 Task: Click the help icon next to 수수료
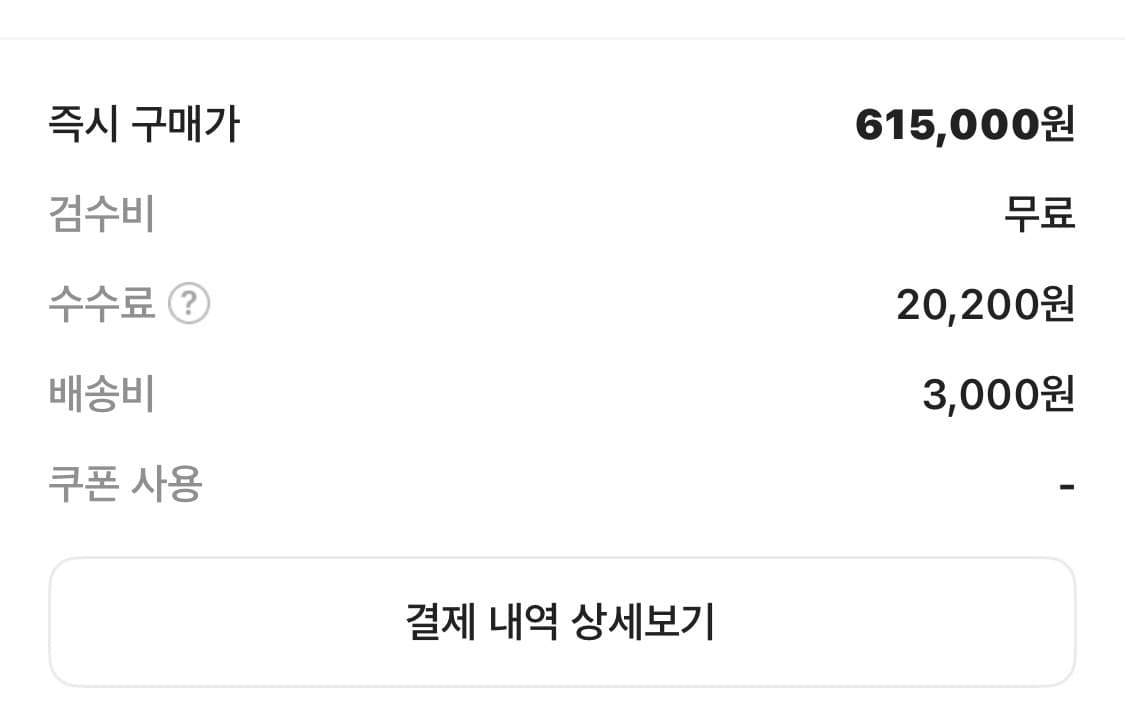tap(189, 304)
